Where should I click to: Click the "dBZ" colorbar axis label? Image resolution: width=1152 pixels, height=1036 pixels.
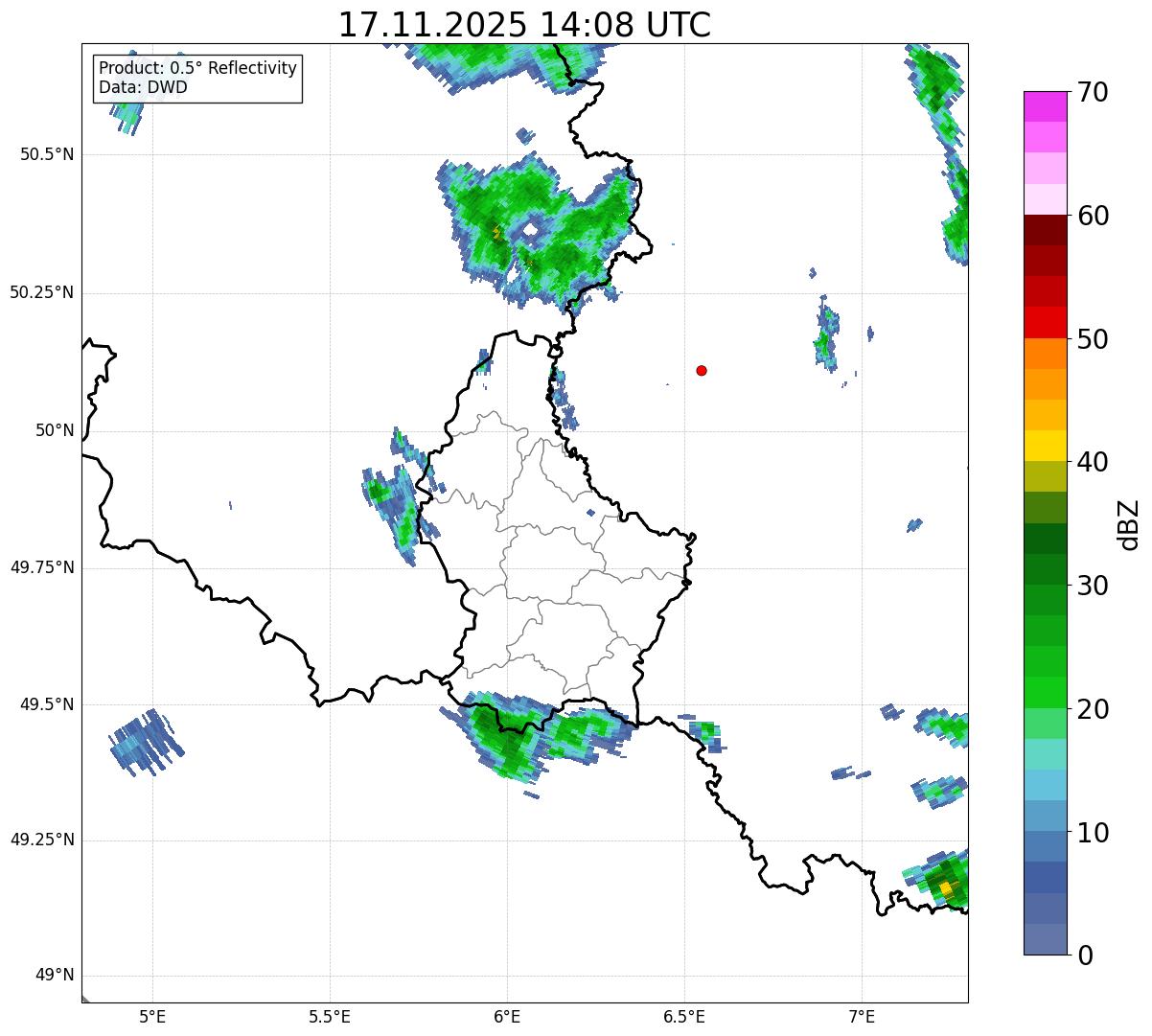pos(1129,524)
